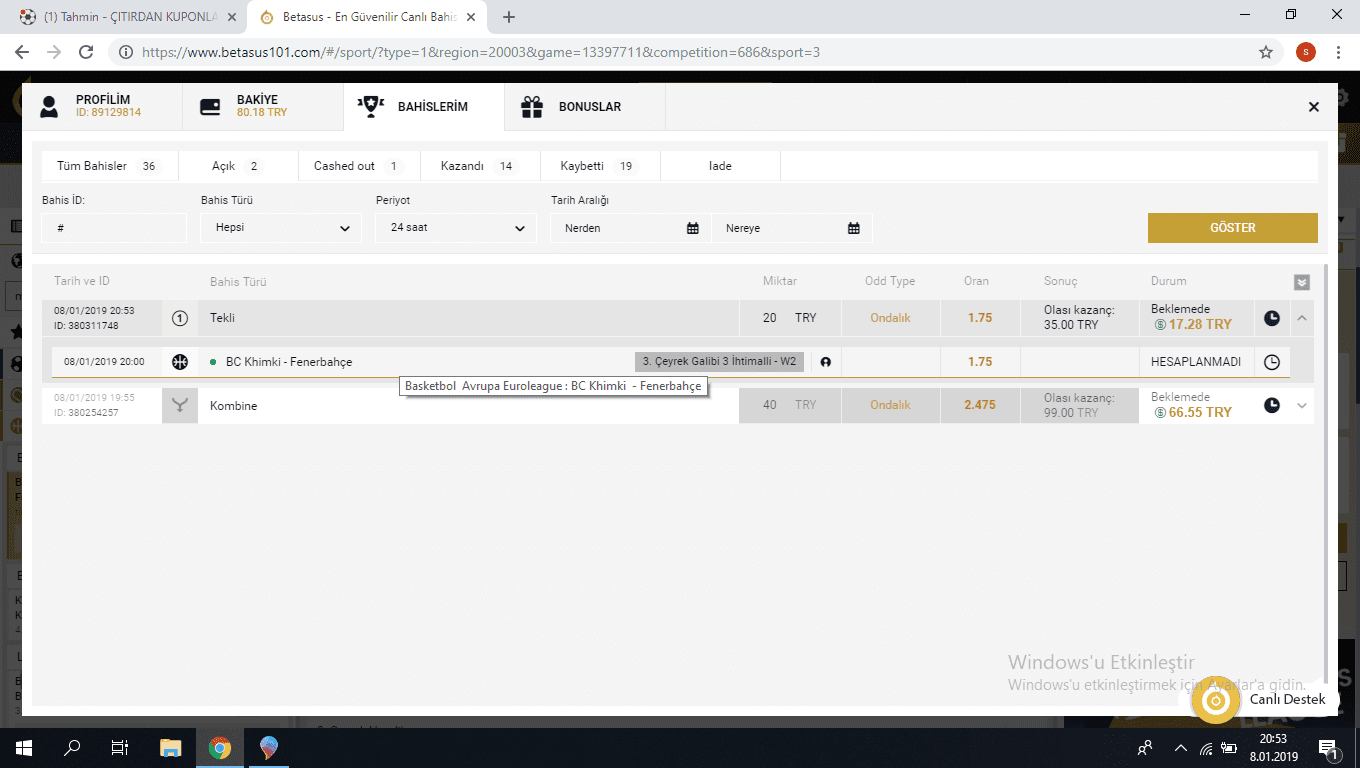This screenshot has width=1360, height=768.
Task: Click the Kombine odds value 2.475
Action: coord(980,405)
